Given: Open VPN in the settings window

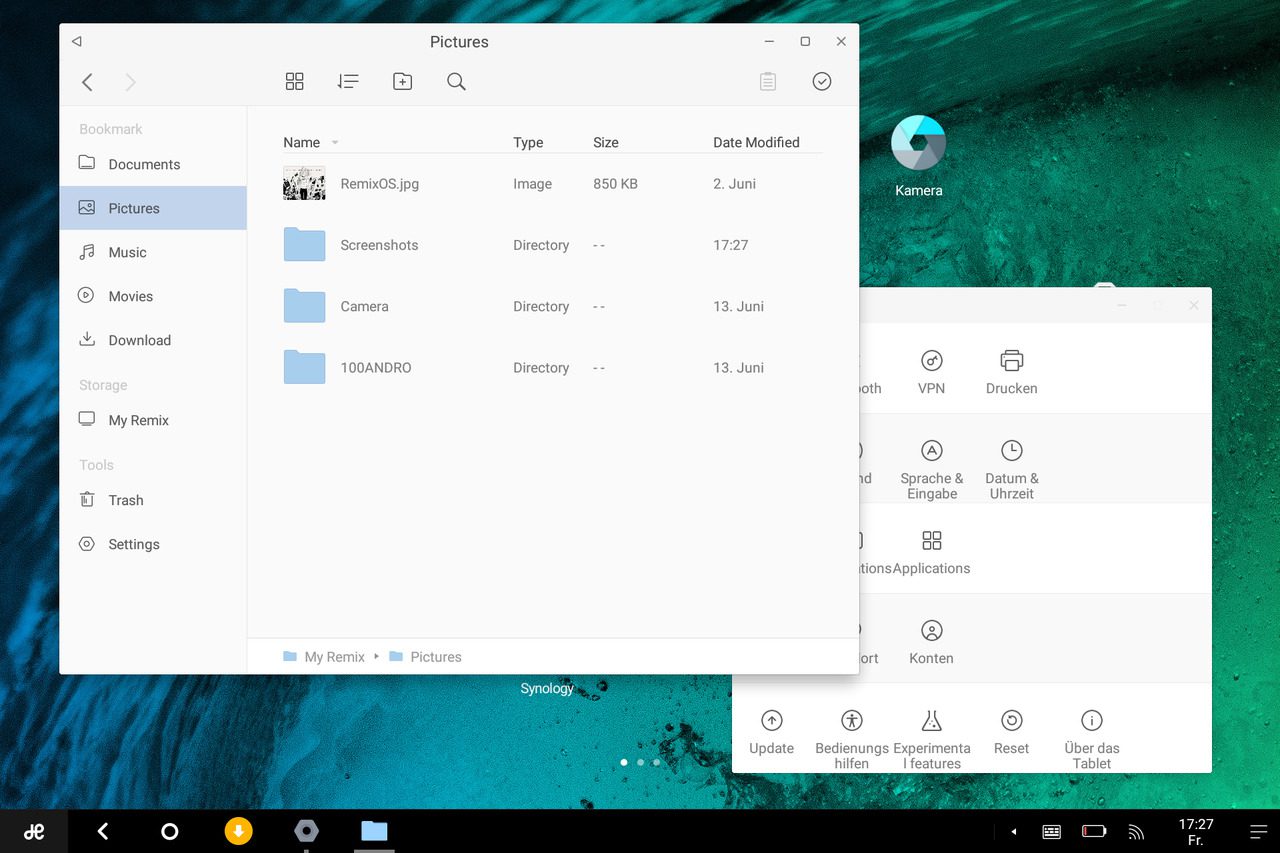Looking at the screenshot, I should pyautogui.click(x=931, y=372).
